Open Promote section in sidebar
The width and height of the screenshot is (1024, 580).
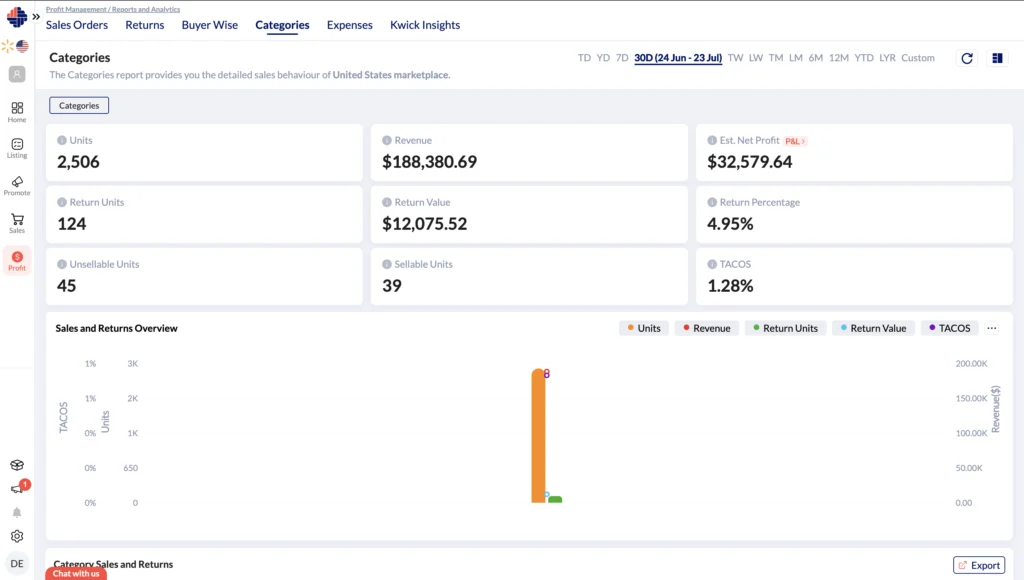(17, 185)
